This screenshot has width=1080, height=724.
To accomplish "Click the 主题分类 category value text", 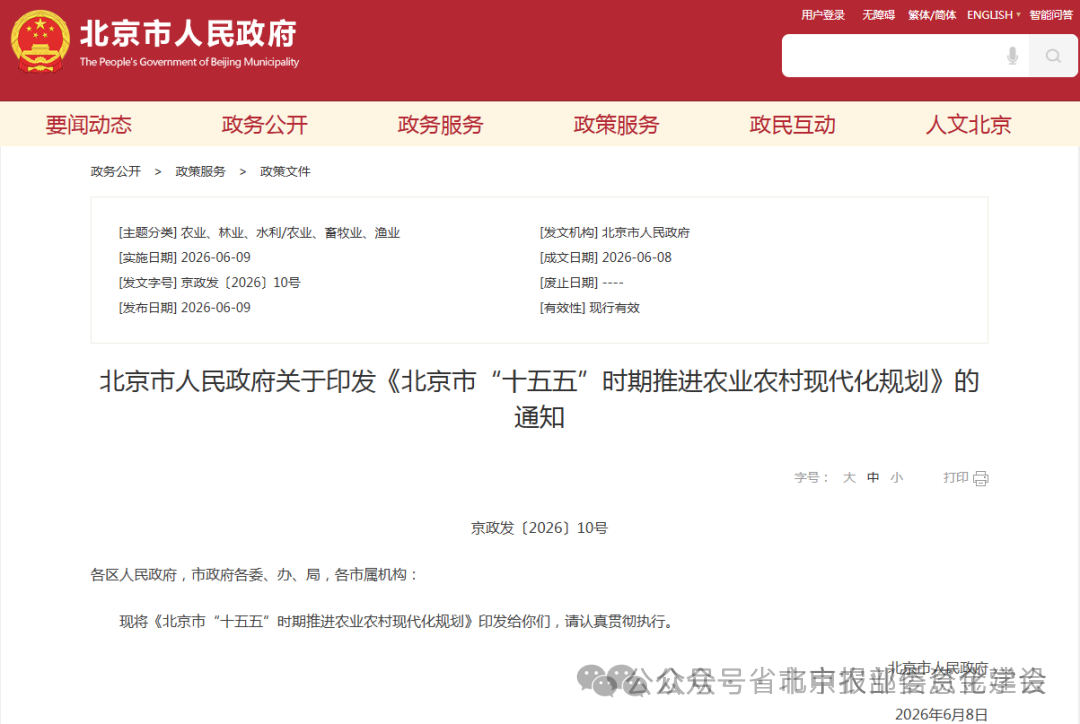I will click(290, 233).
